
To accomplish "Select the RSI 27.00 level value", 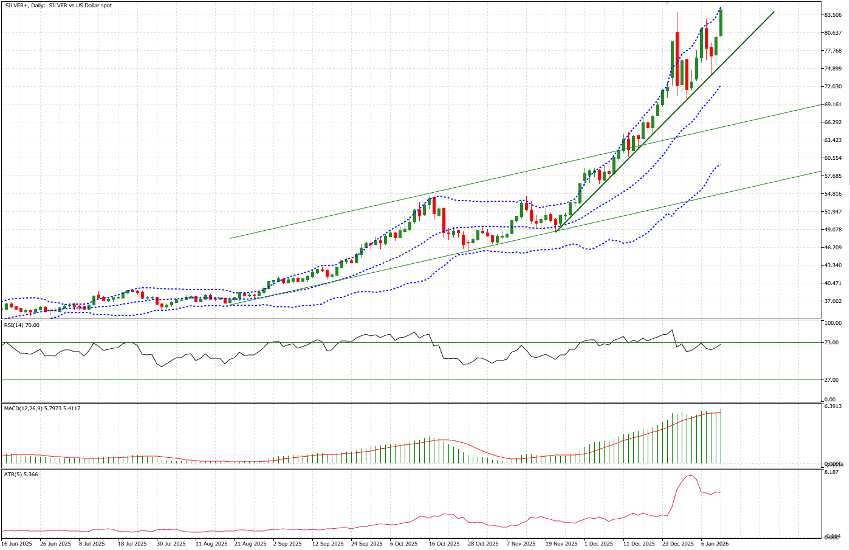I will pyautogui.click(x=832, y=380).
